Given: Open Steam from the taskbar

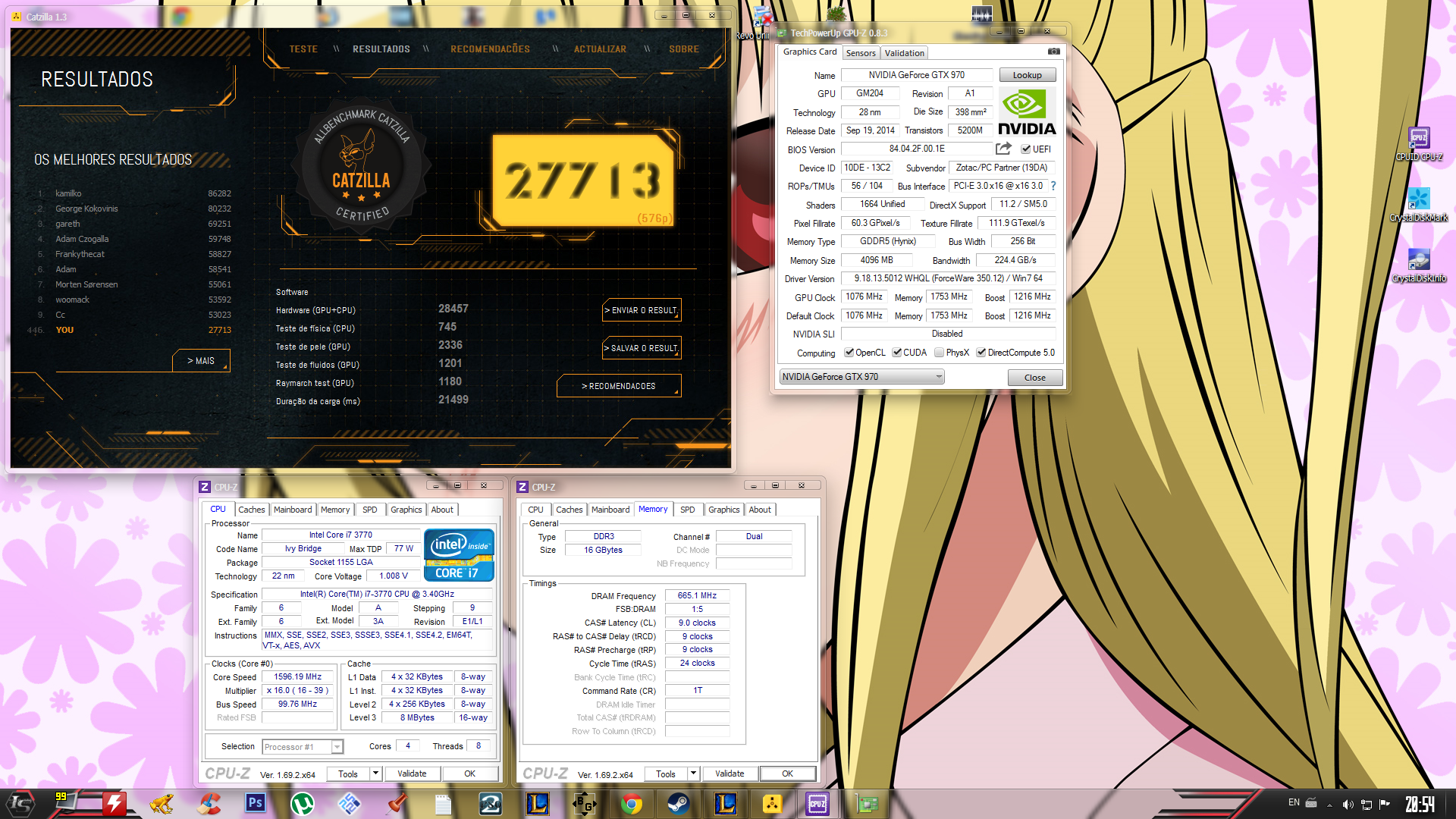Looking at the screenshot, I should (678, 803).
